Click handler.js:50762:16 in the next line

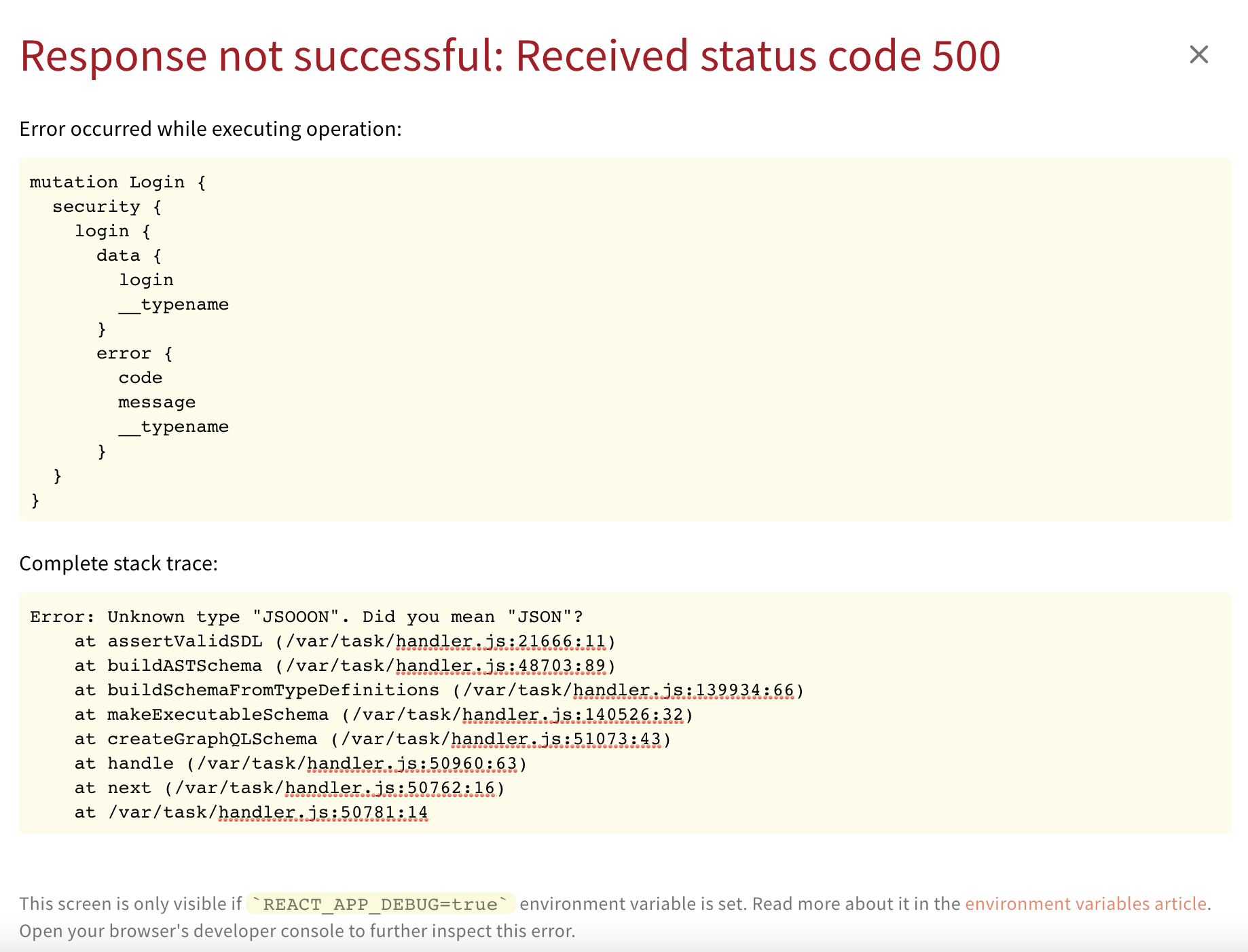pos(390,787)
